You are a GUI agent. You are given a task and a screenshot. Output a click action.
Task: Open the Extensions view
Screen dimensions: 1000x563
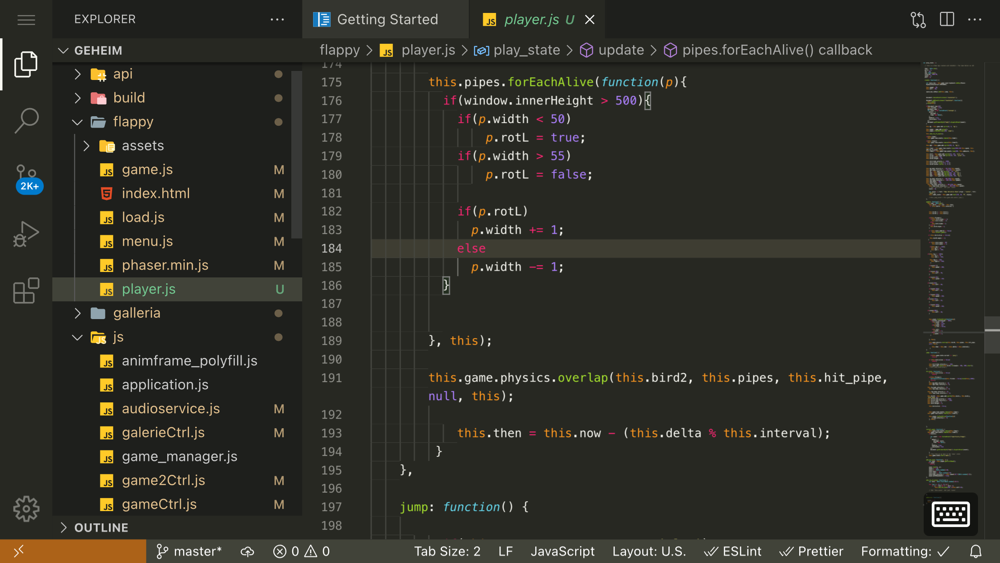26,291
